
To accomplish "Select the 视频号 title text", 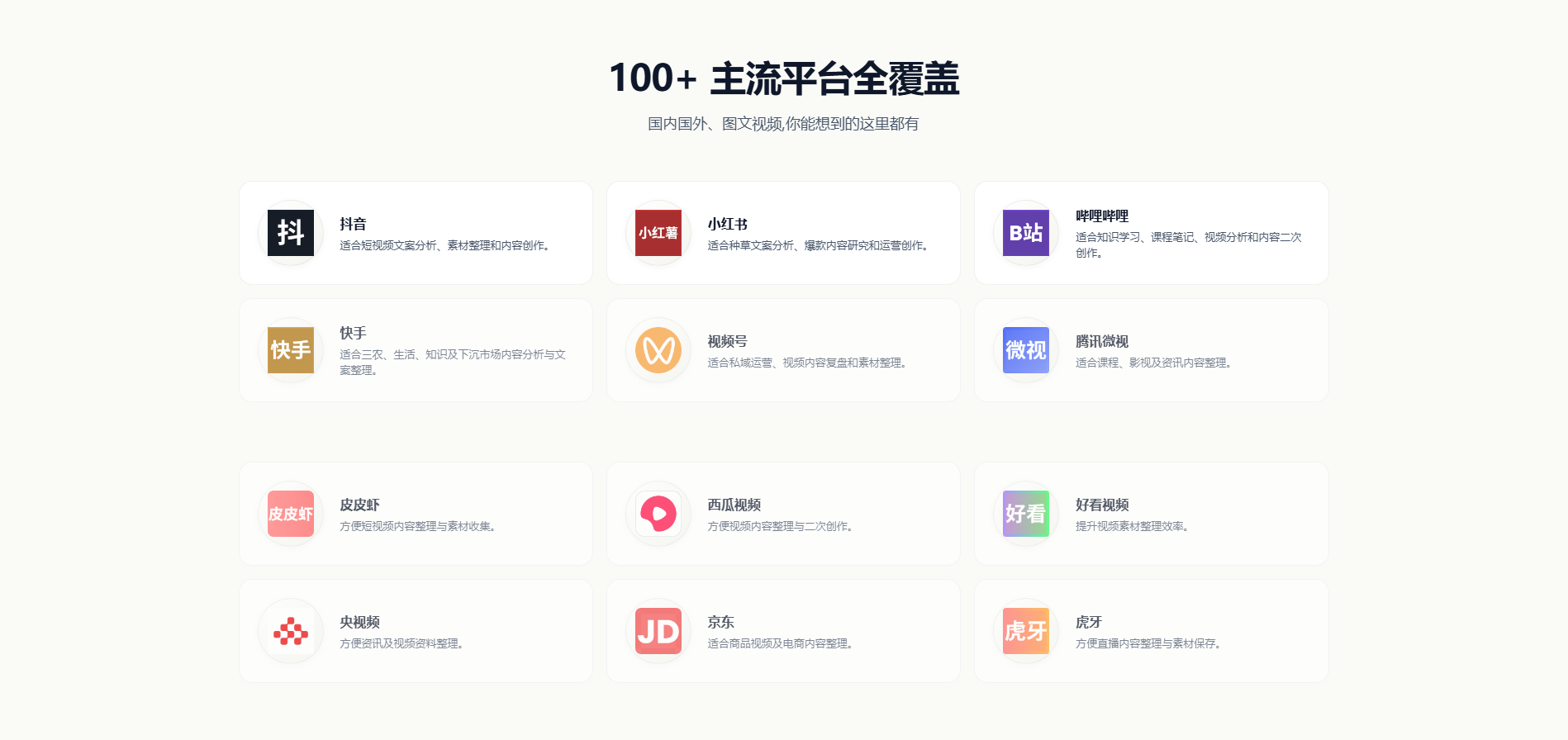I will pos(728,341).
